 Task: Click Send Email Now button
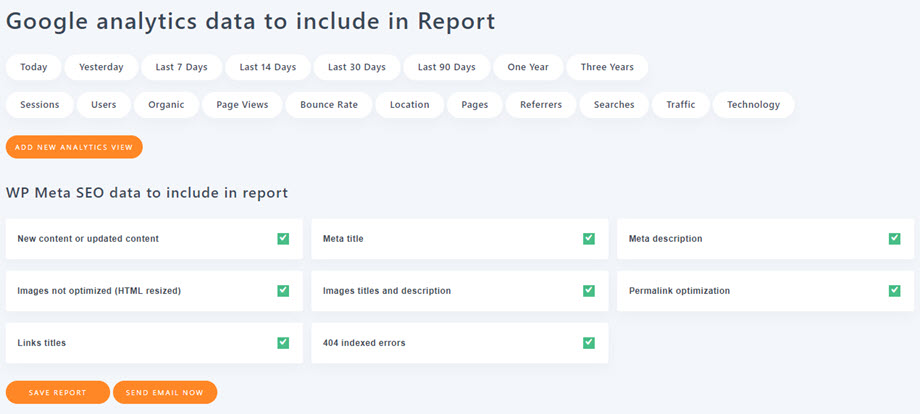tap(165, 392)
